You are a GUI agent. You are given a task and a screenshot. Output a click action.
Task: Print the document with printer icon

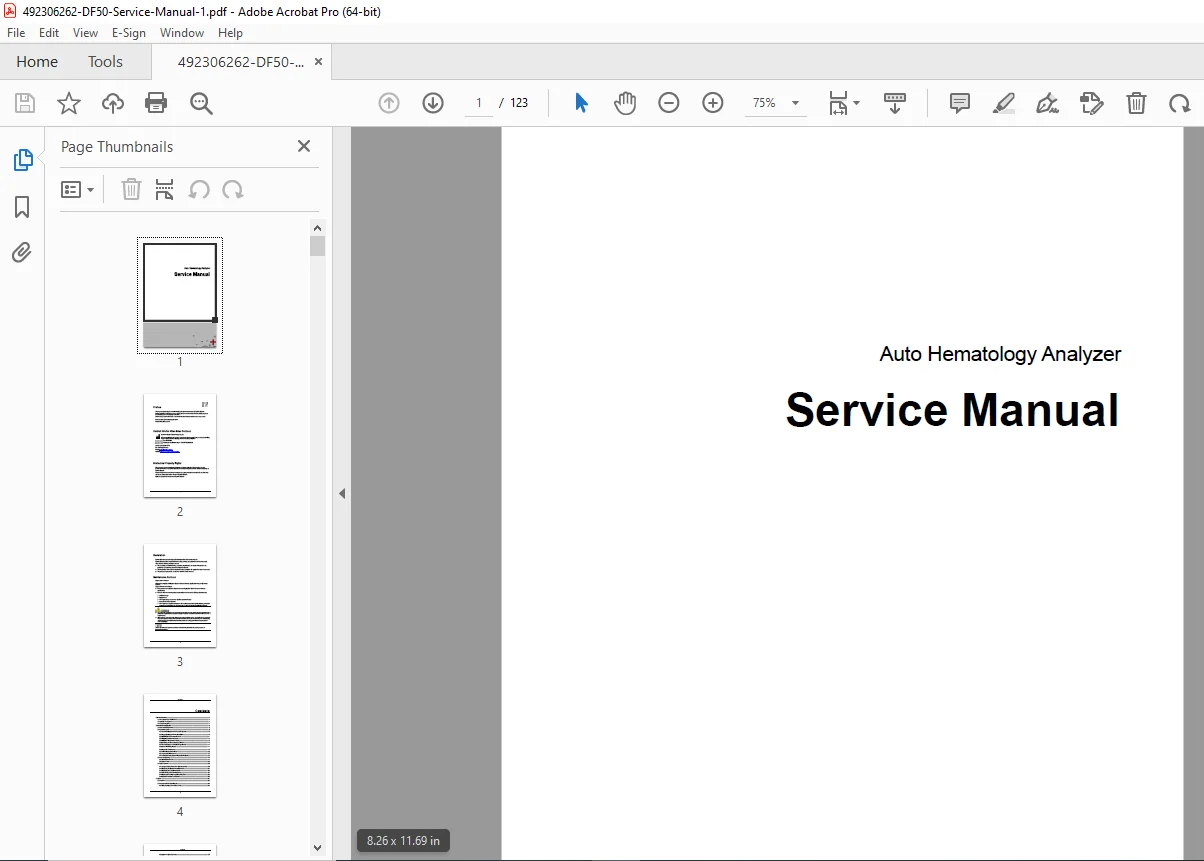156,103
